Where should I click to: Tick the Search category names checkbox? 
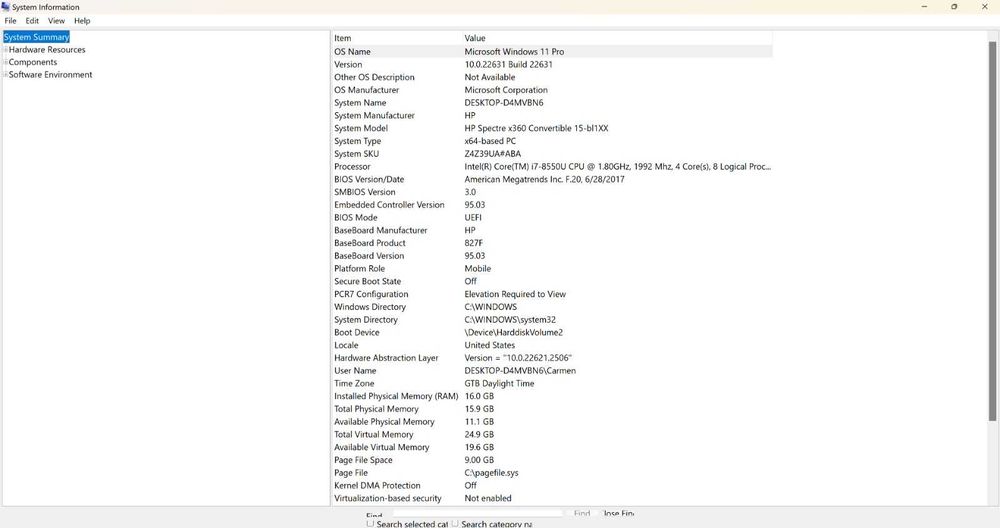(x=455, y=524)
